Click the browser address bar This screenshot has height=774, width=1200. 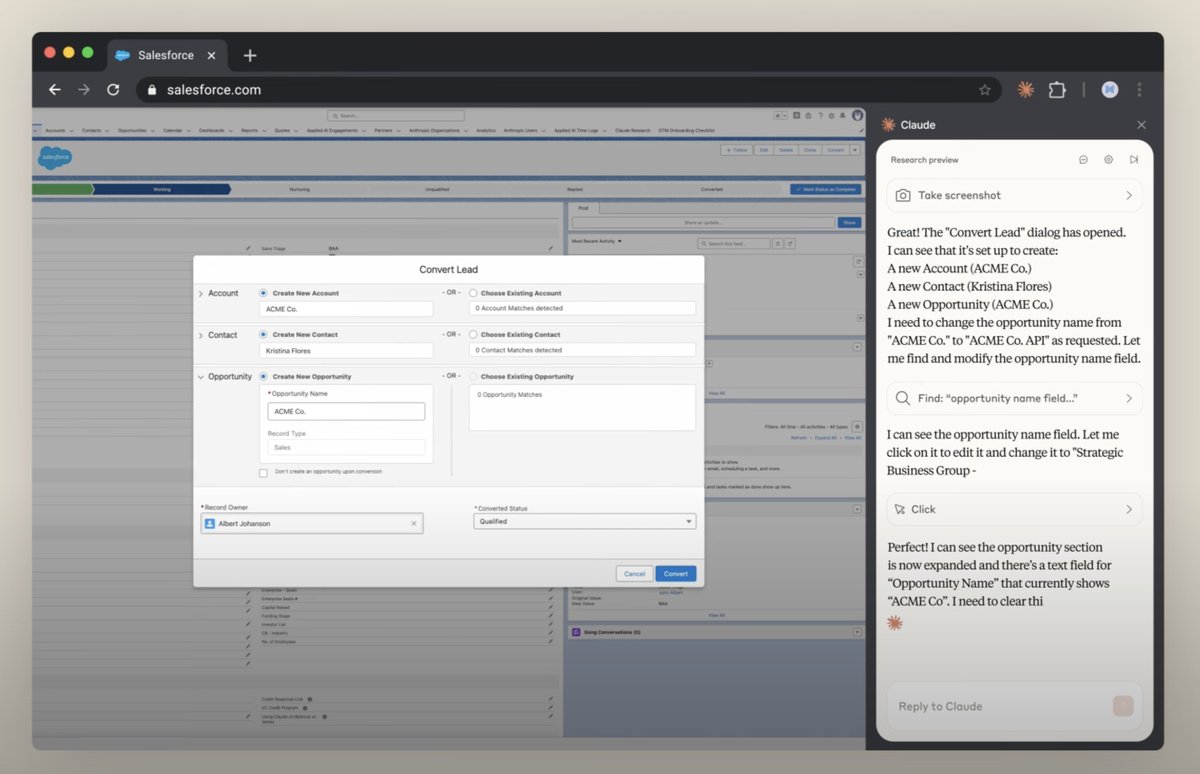click(x=570, y=89)
